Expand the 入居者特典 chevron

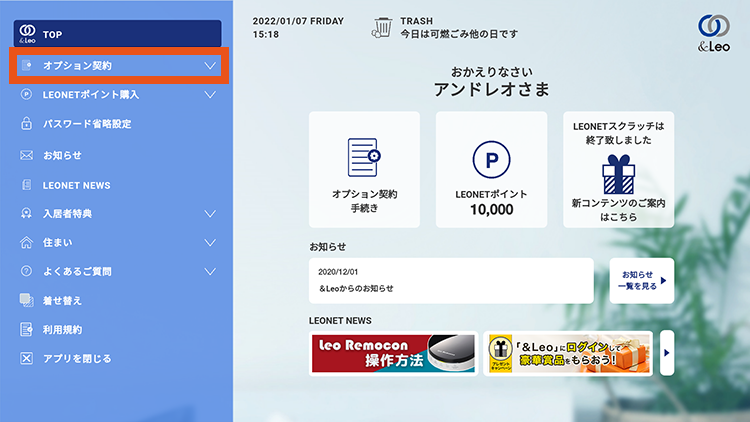(210, 213)
